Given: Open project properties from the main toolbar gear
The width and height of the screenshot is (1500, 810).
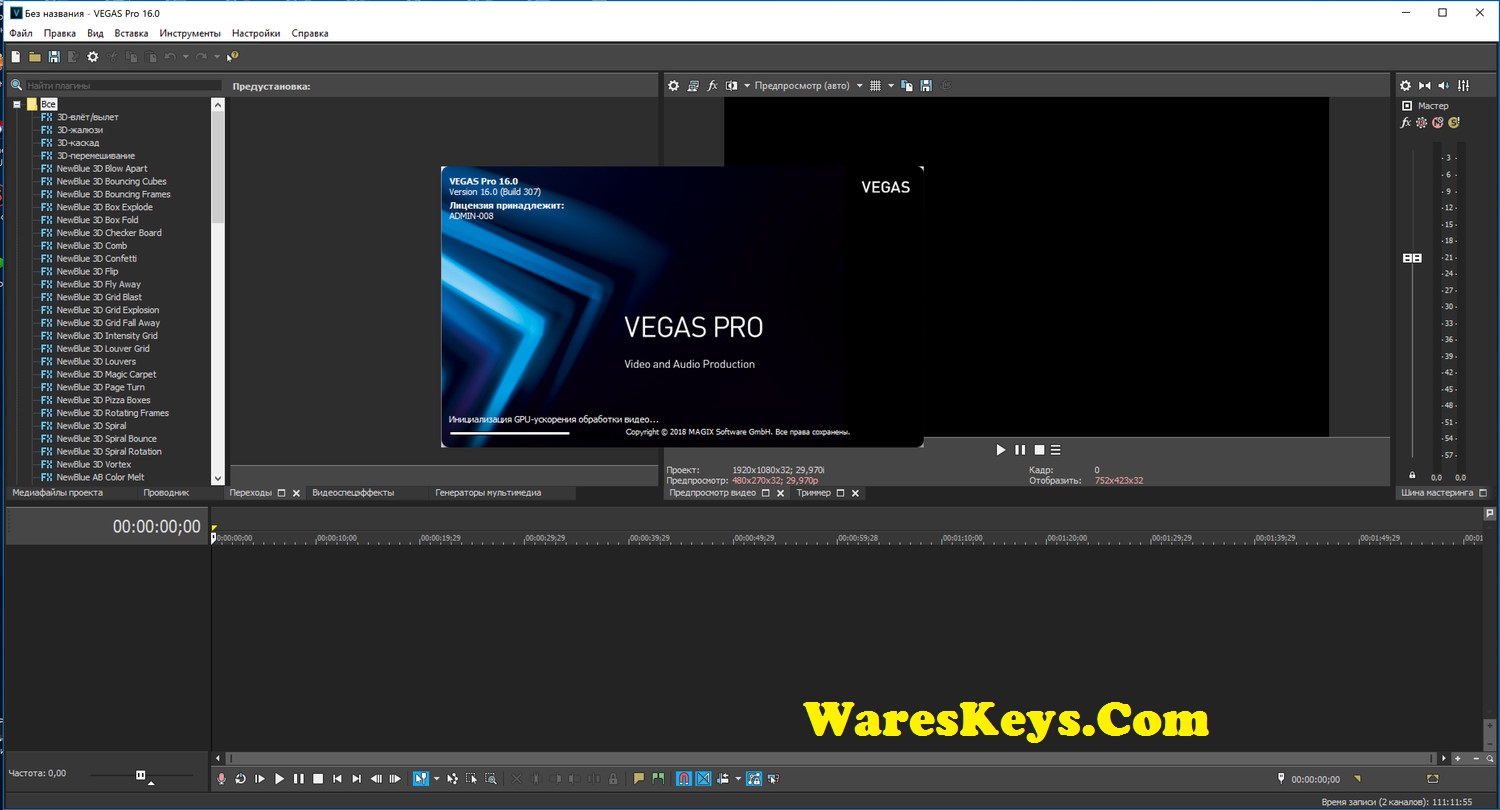Looking at the screenshot, I should click(x=93, y=57).
